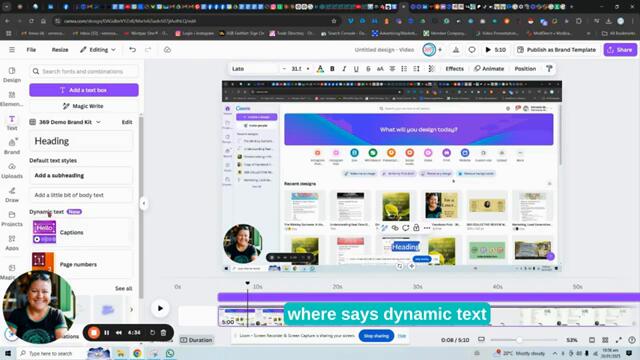
Task: Open the text color picker
Action: 320,69
